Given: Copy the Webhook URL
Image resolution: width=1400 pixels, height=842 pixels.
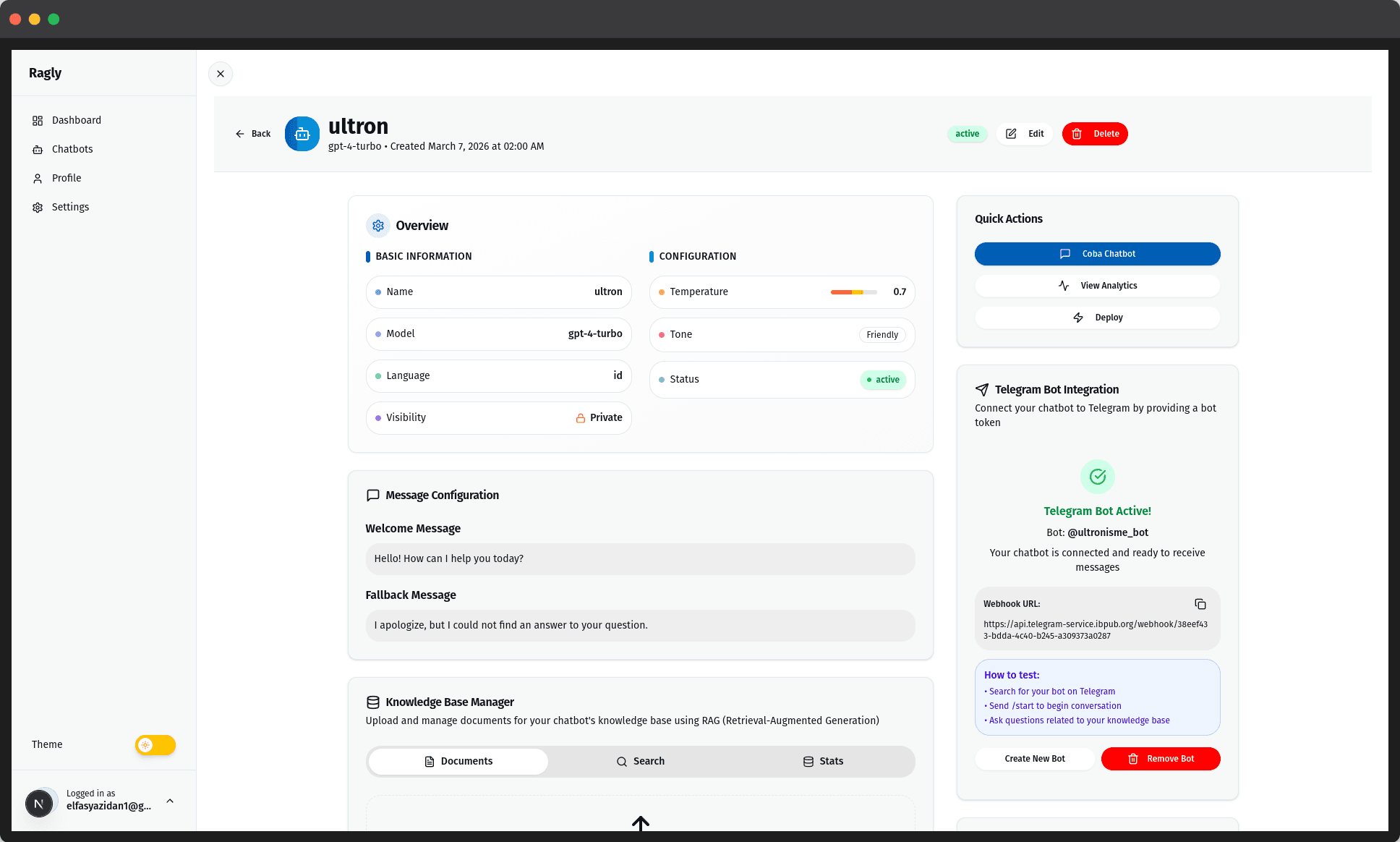Looking at the screenshot, I should click(x=1200, y=604).
